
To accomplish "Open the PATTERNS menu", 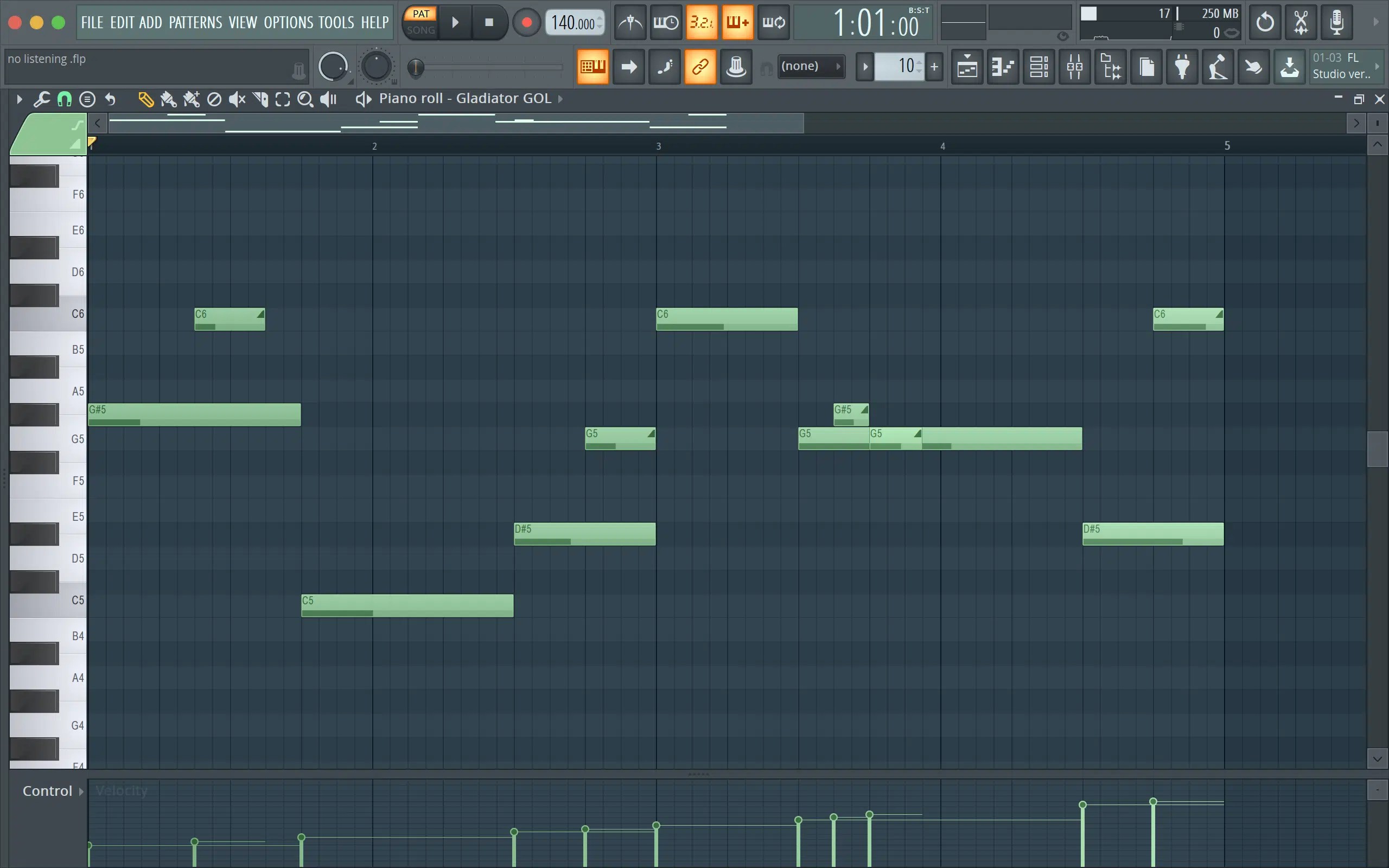I will pyautogui.click(x=195, y=22).
